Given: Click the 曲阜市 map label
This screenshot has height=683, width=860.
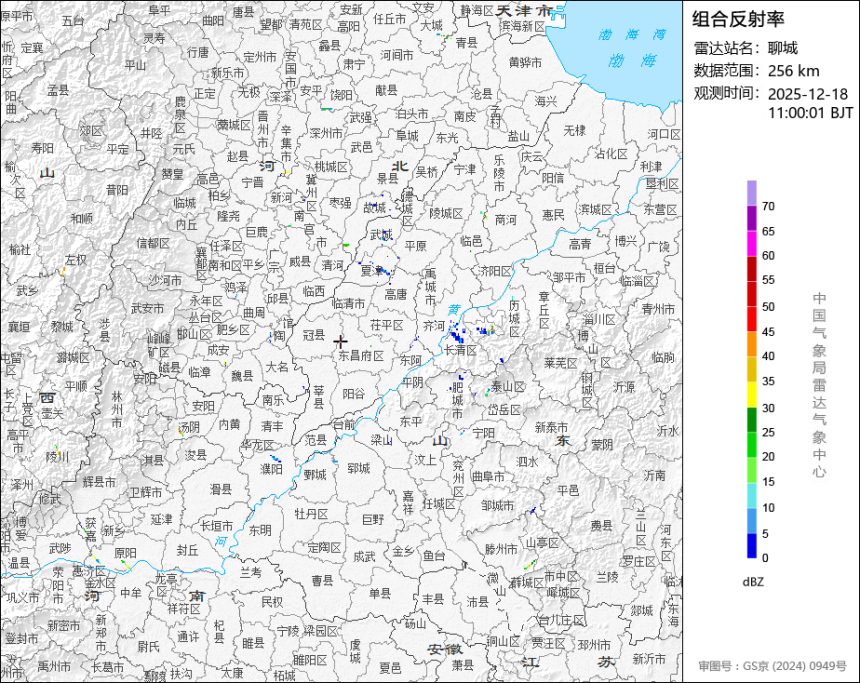Looking at the screenshot, I should [x=488, y=477].
